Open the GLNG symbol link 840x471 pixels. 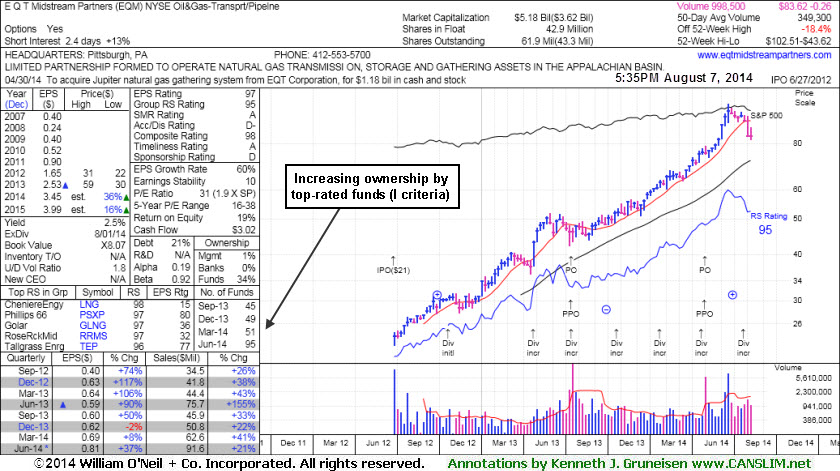[93, 325]
